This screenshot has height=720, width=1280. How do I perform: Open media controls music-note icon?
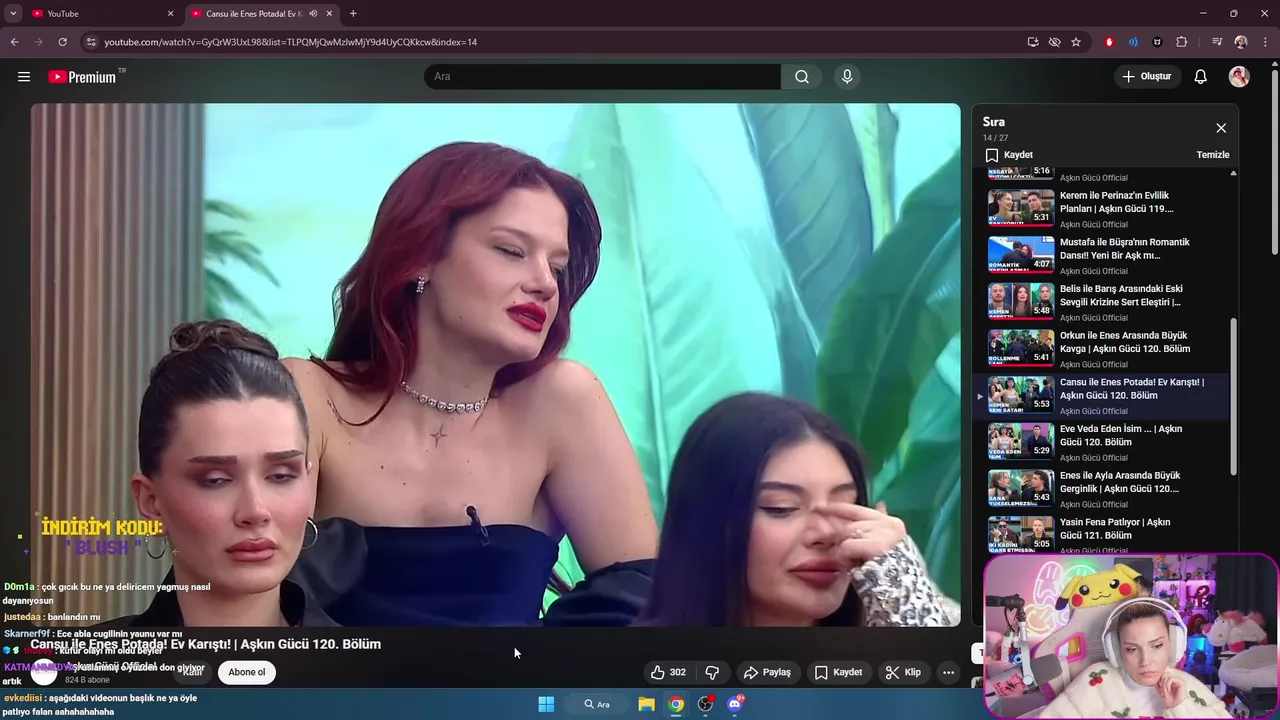[1216, 42]
